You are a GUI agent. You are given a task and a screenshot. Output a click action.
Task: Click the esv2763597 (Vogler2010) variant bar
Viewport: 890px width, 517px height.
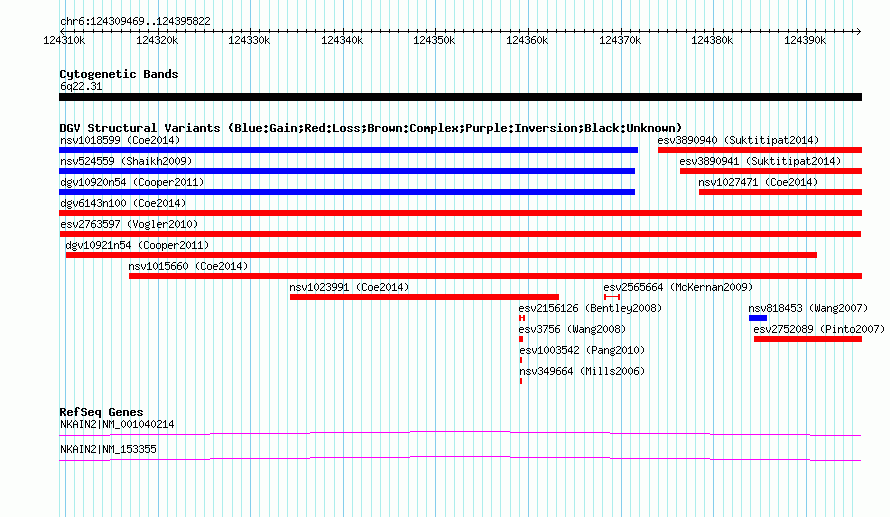[x=460, y=234]
